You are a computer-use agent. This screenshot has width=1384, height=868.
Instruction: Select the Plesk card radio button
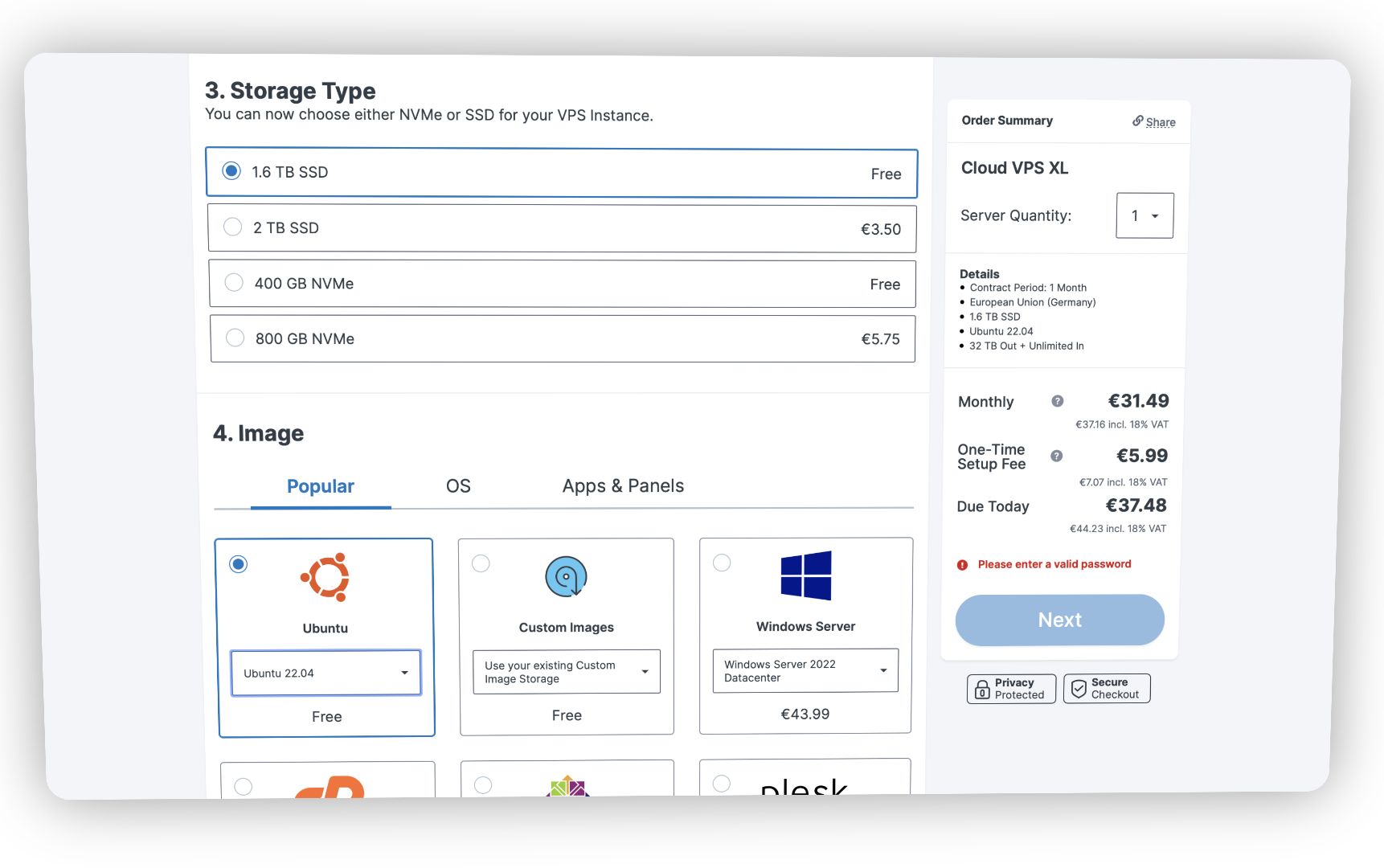click(x=722, y=783)
